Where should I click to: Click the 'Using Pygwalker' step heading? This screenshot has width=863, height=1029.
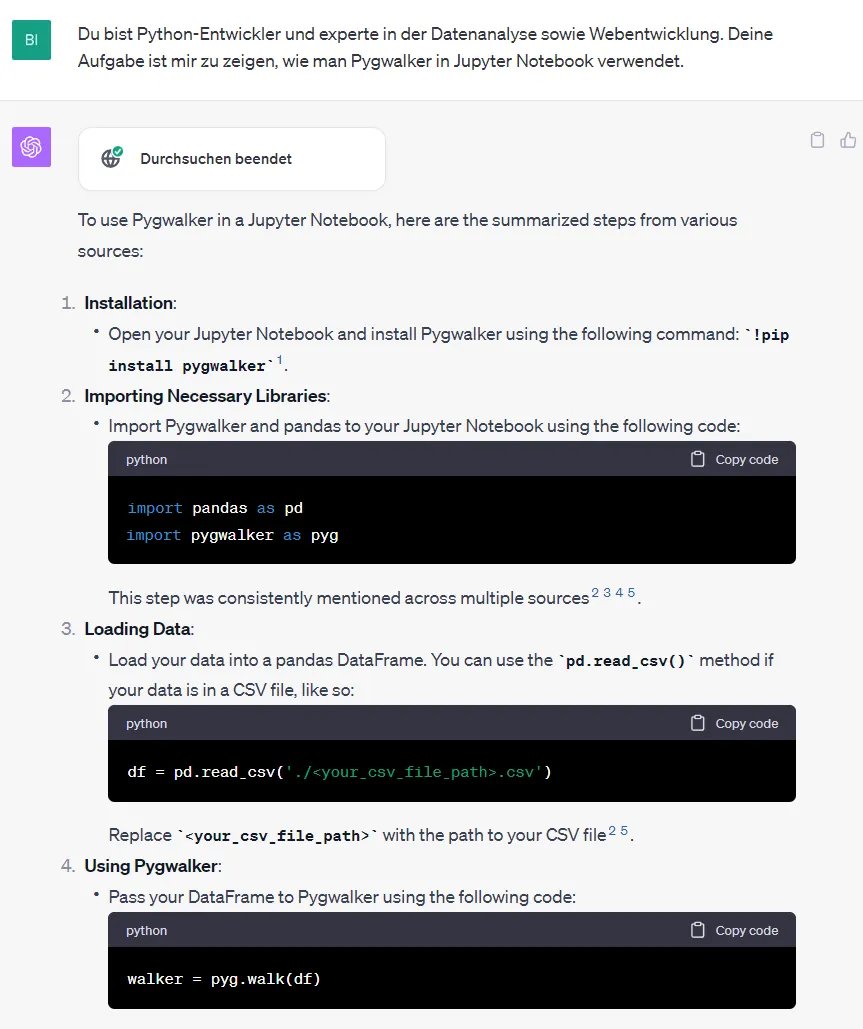click(x=152, y=866)
